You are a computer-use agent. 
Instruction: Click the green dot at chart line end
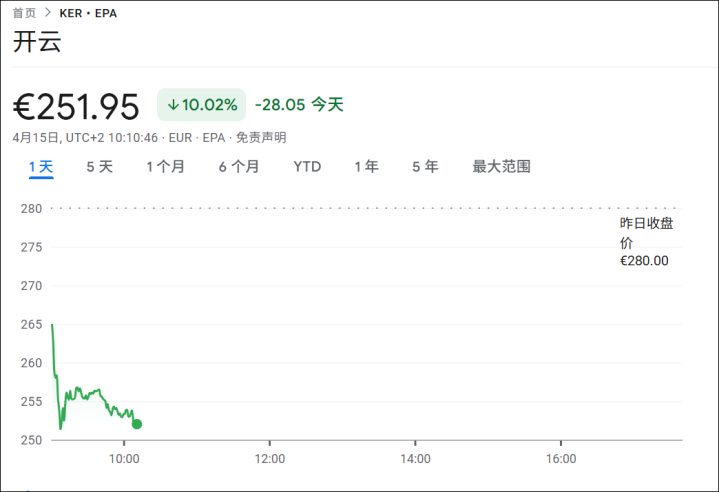(x=137, y=424)
